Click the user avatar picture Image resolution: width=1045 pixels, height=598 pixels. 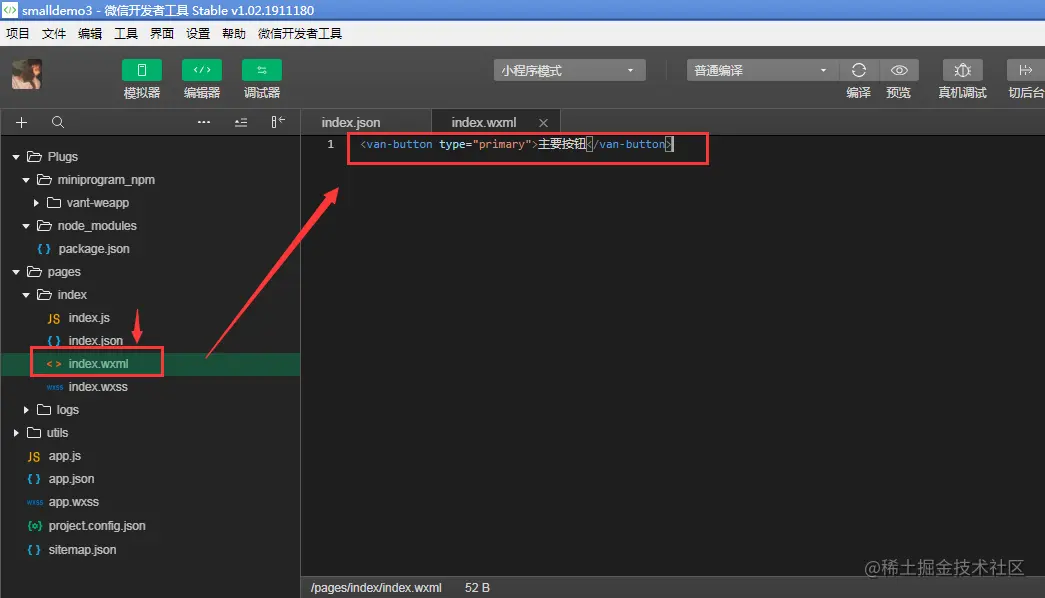pyautogui.click(x=27, y=74)
